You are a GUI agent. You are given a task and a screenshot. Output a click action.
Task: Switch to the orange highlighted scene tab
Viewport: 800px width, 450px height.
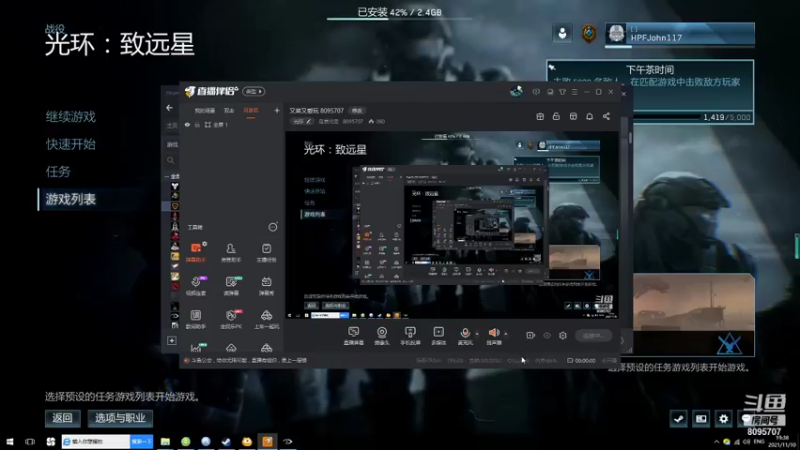[x=251, y=111]
